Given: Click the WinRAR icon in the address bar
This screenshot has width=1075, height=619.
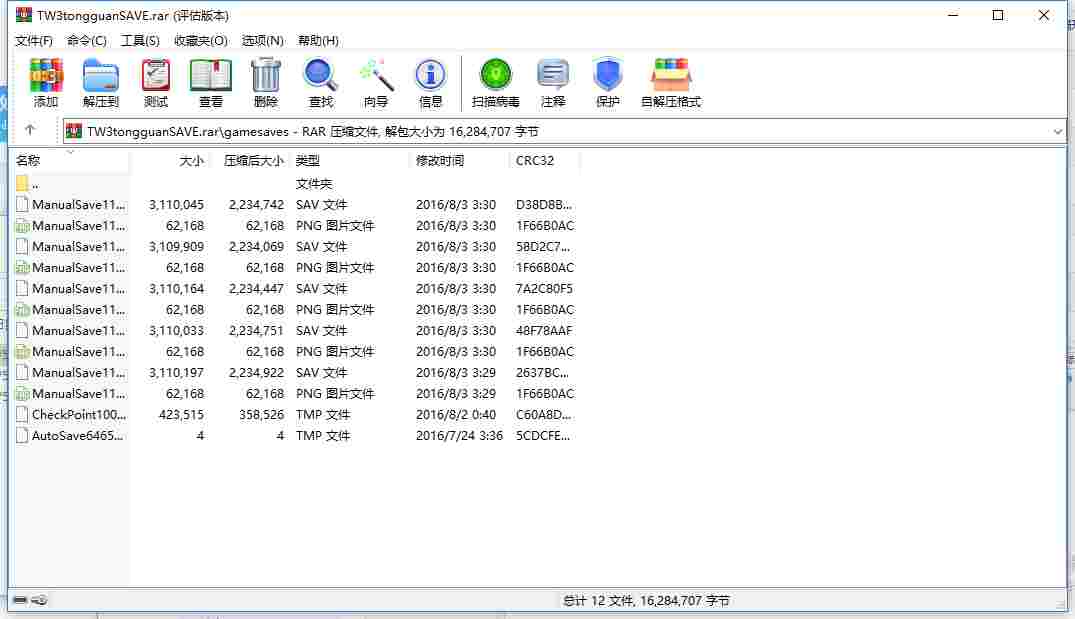Looking at the screenshot, I should [74, 131].
